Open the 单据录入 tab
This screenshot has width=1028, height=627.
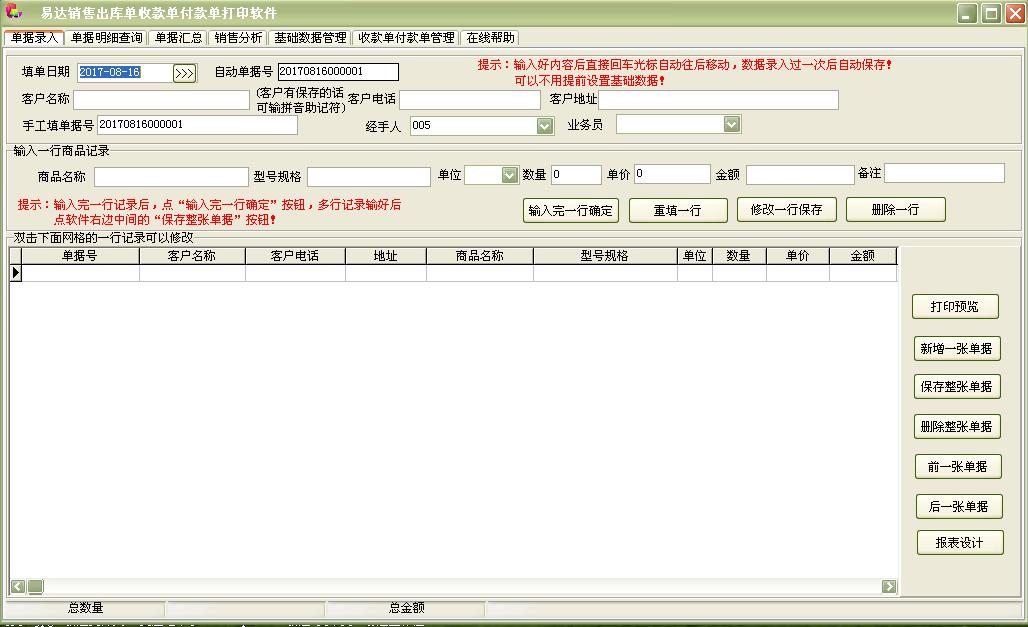(x=34, y=37)
